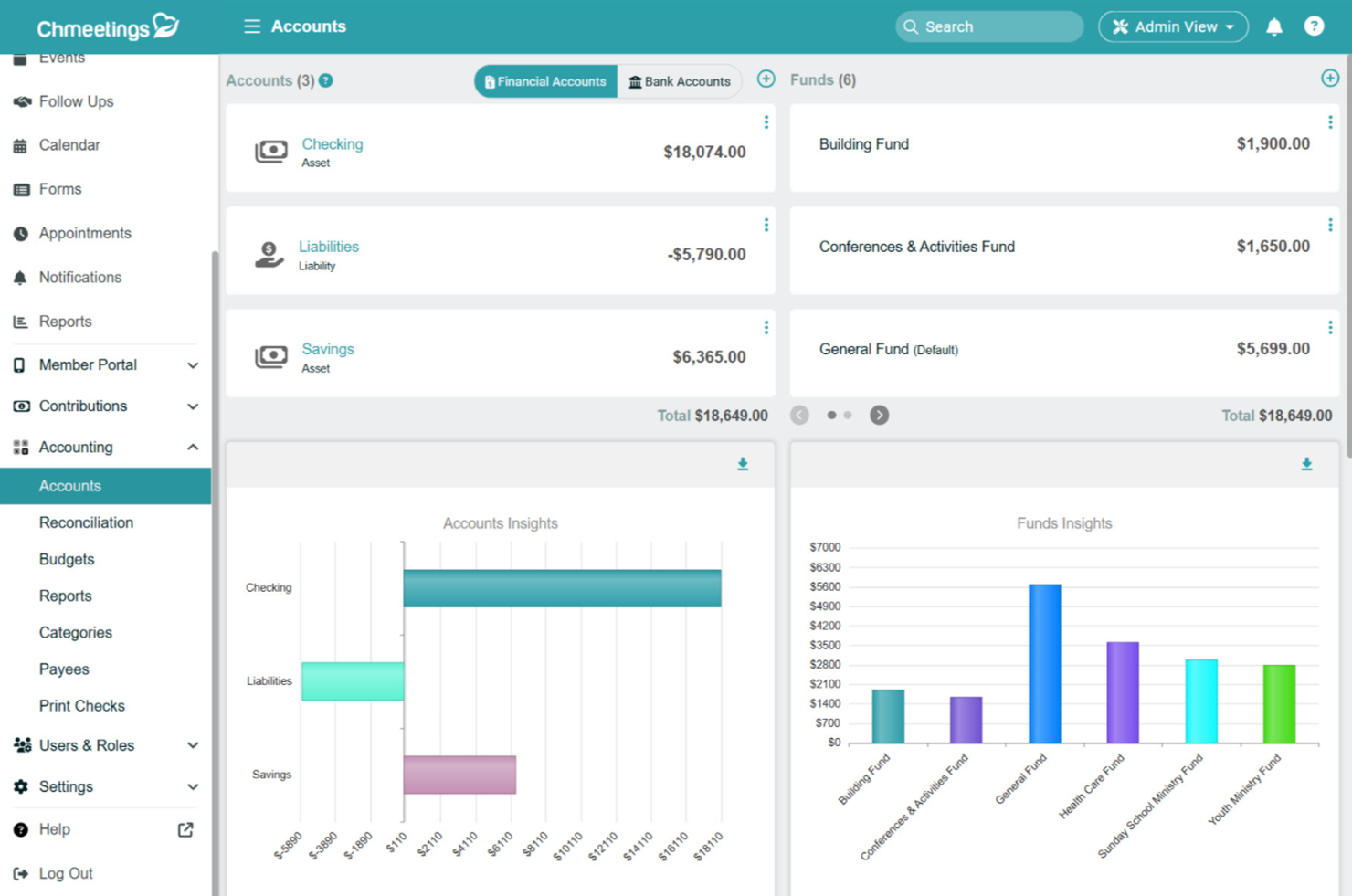
Task: Select the second carousel page dot
Action: (847, 415)
